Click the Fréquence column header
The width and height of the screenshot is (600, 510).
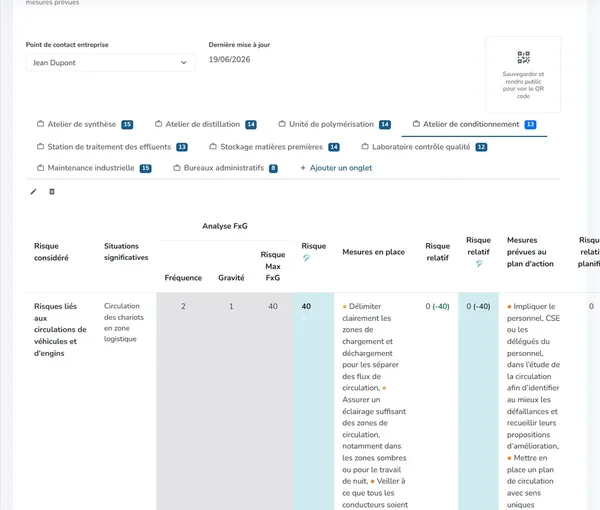click(x=183, y=278)
